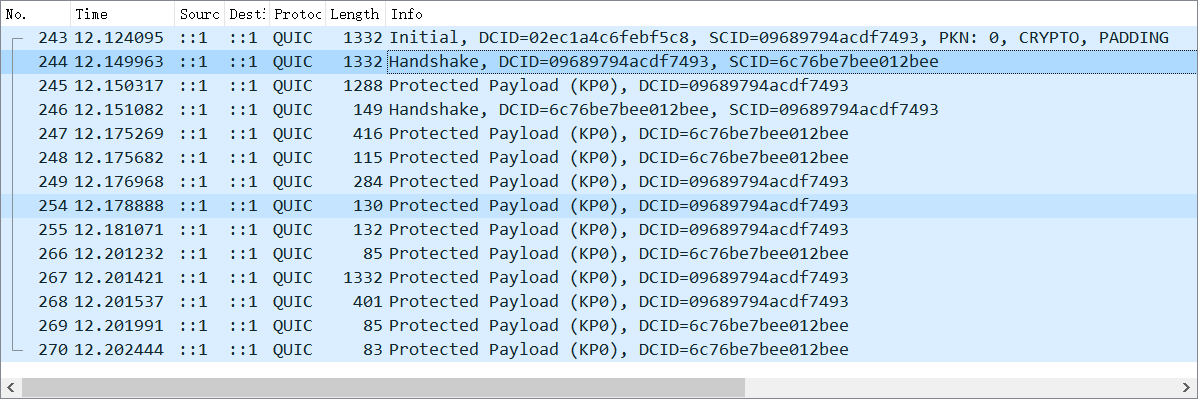
Task: Click the horizontal scrollbar thumb
Action: click(x=383, y=388)
